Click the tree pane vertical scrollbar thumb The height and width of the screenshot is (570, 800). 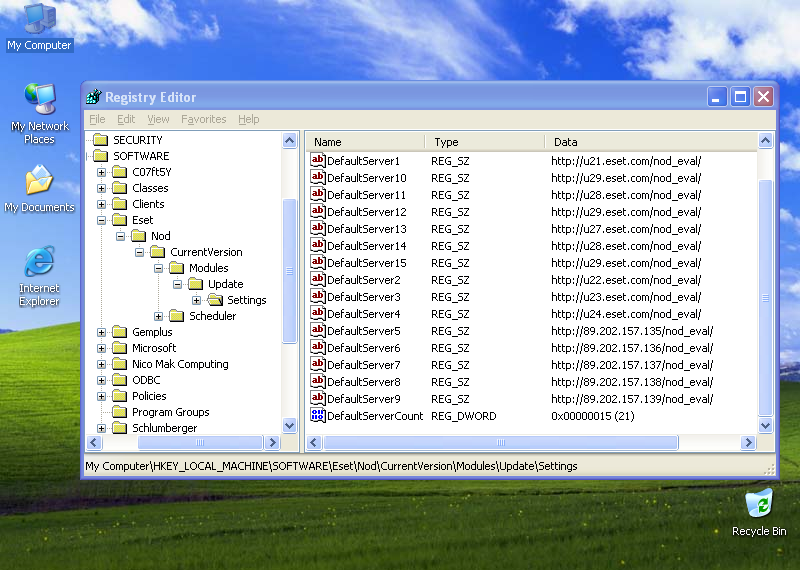pos(289,271)
